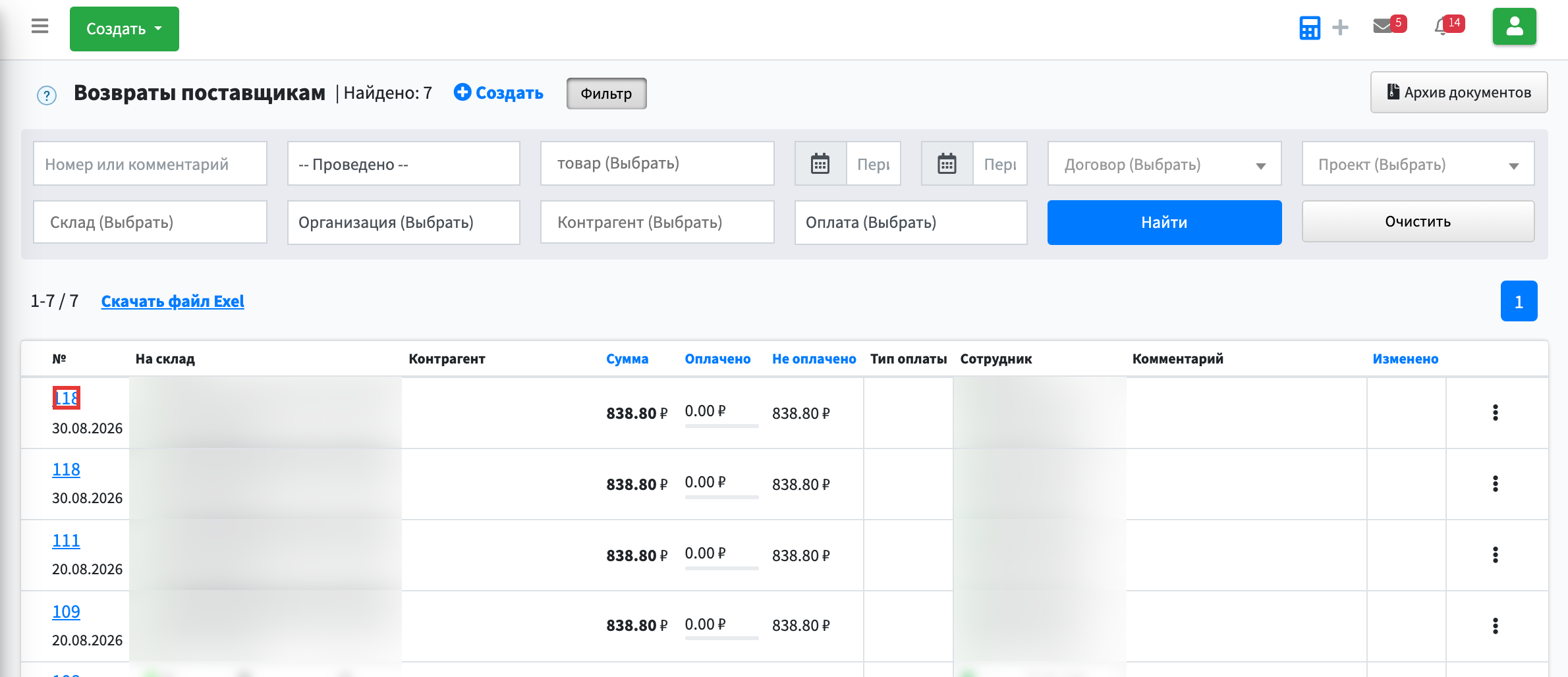Viewport: 1568px width, 677px height.
Task: Click the Склад (Выбрать) field
Action: coord(150,223)
